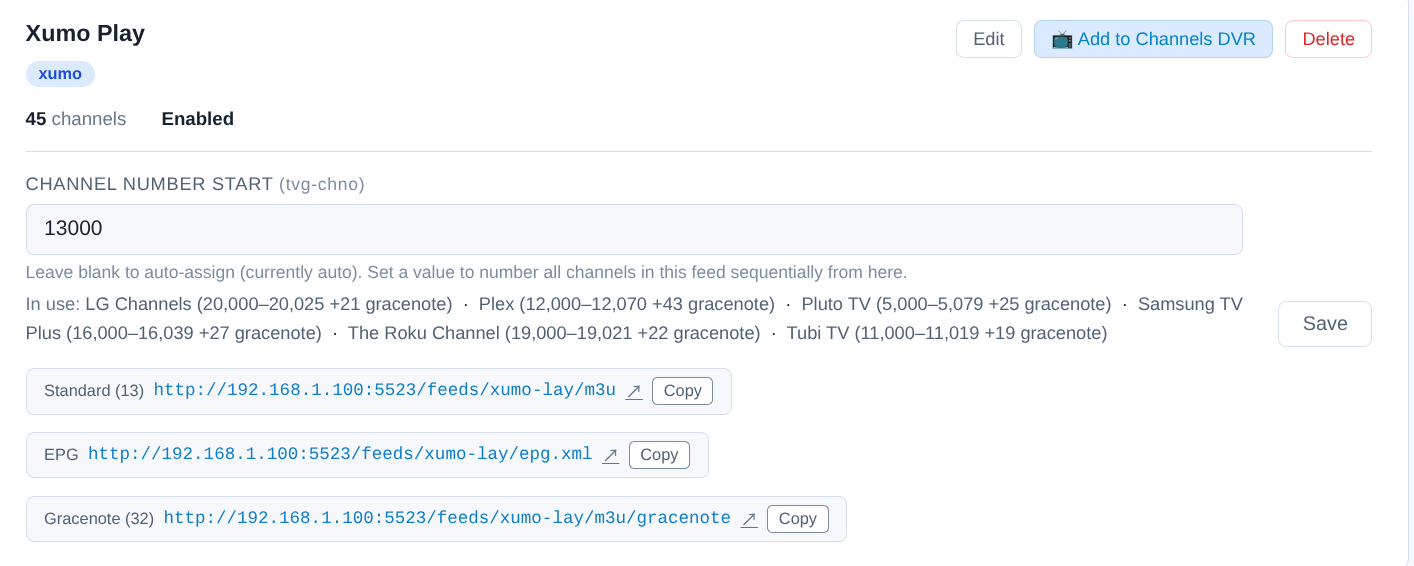Viewport: 1414px width, 566px height.
Task: Open the xumo-lay/epg.xml URL link
Action: 340,455
